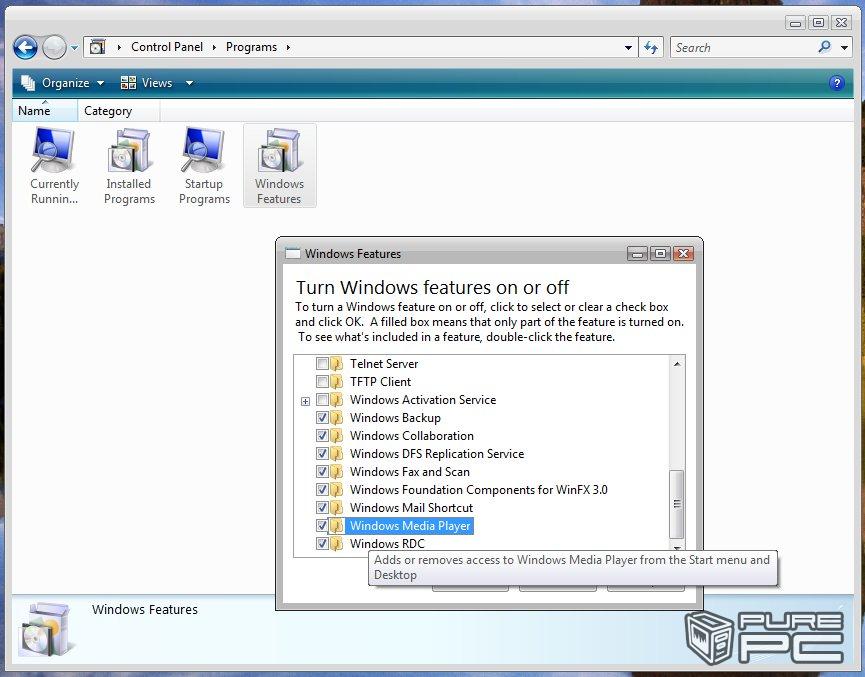Click the features list scrollbar thumb
The height and width of the screenshot is (677, 865).
tap(677, 504)
